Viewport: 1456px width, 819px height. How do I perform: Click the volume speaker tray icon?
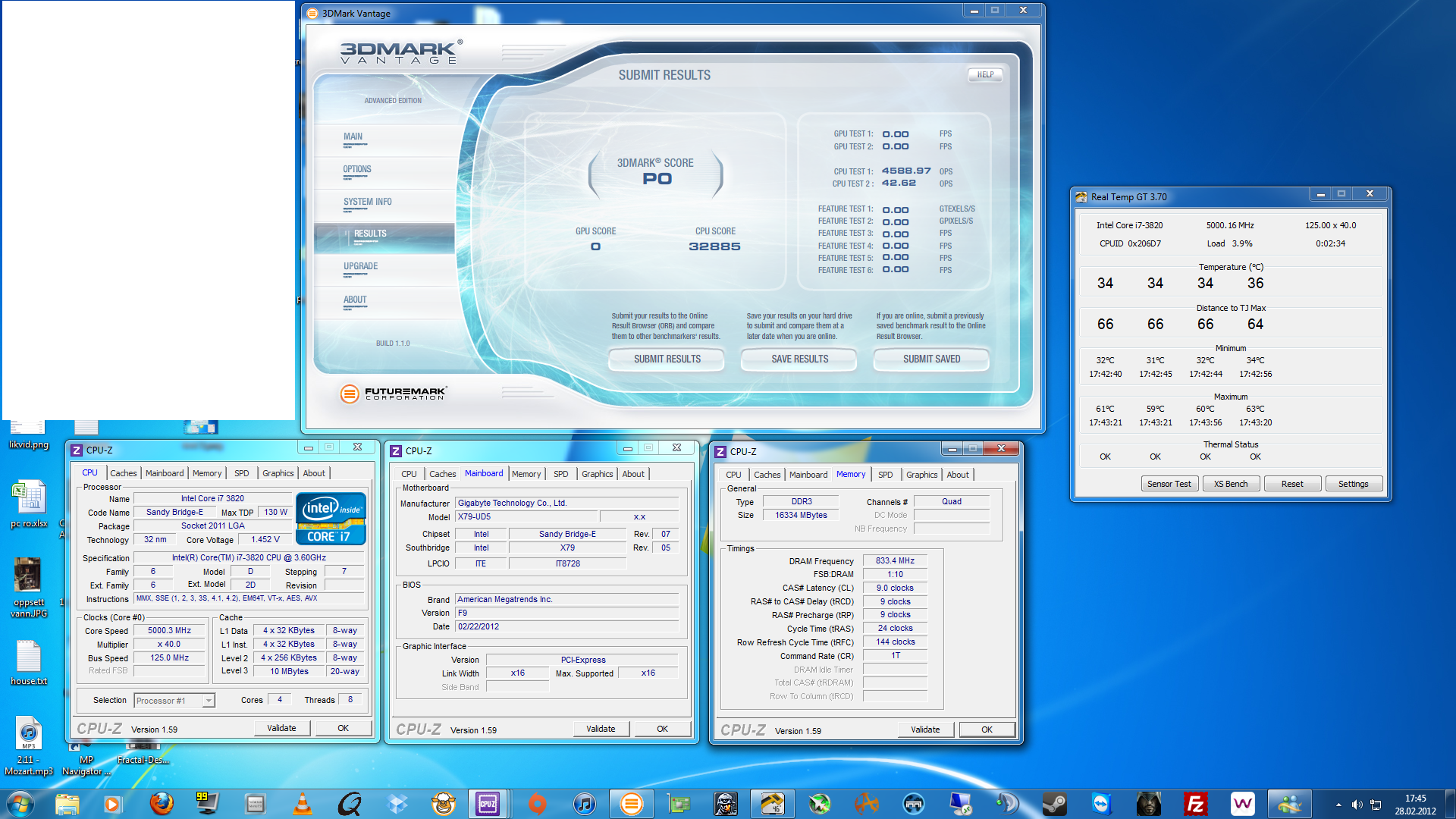1357,804
